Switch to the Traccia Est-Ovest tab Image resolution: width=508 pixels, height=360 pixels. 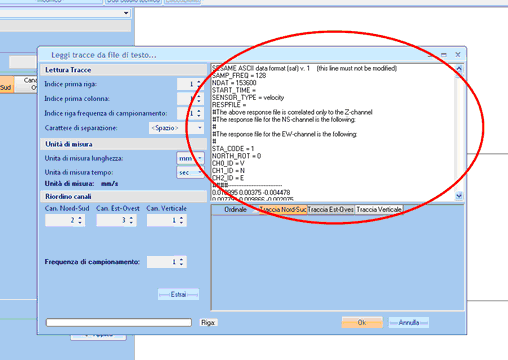coord(330,210)
